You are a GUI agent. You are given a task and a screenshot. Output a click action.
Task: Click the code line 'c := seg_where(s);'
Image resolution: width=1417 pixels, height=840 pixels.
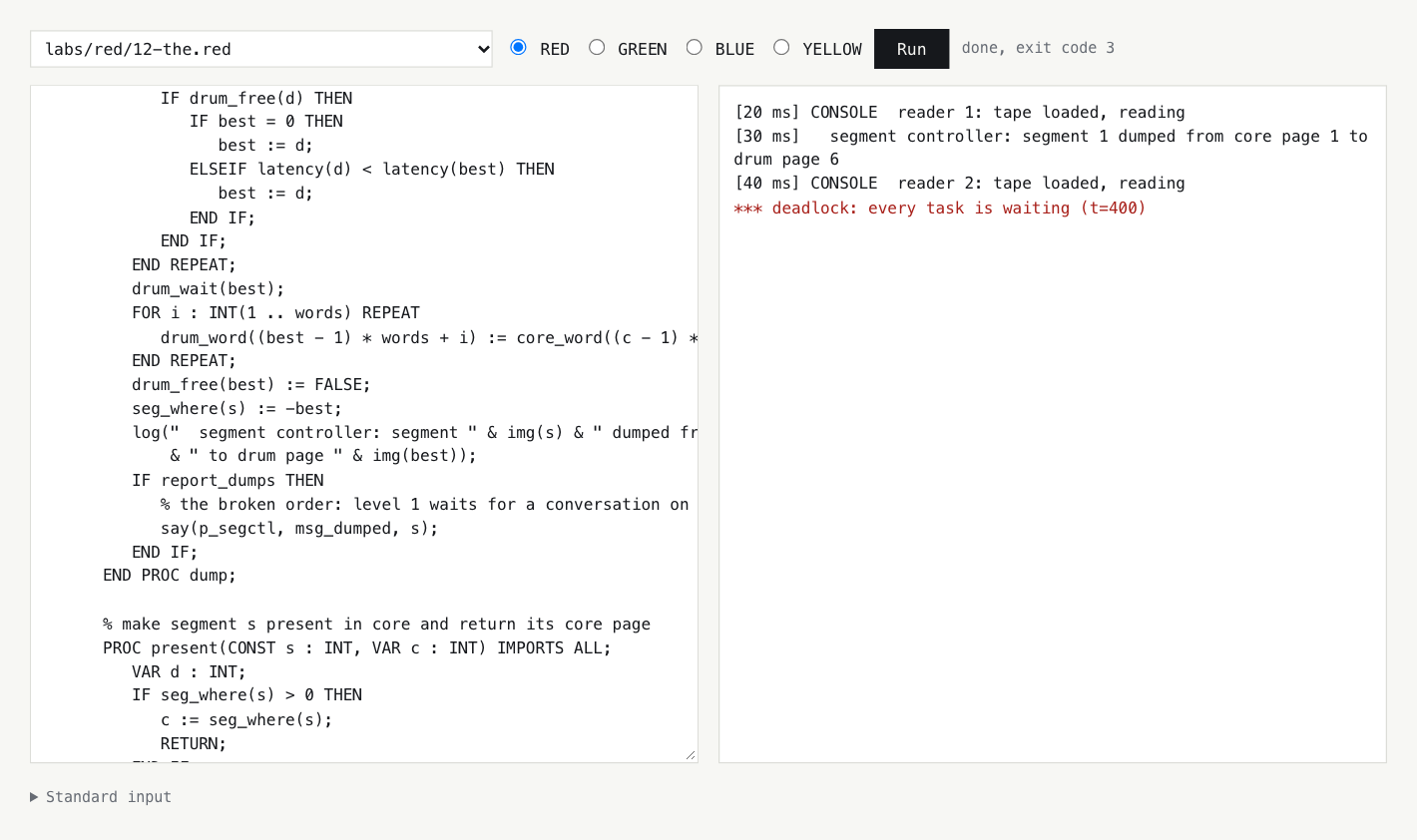pos(246,720)
